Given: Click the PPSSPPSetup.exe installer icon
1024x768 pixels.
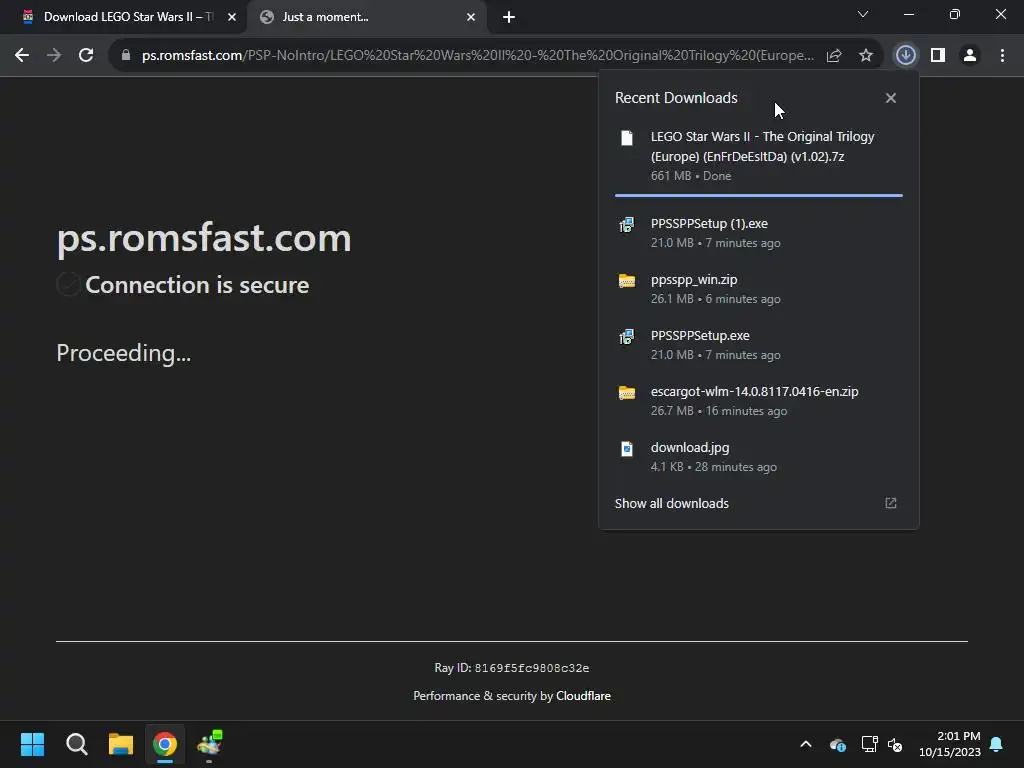Looking at the screenshot, I should (627, 336).
